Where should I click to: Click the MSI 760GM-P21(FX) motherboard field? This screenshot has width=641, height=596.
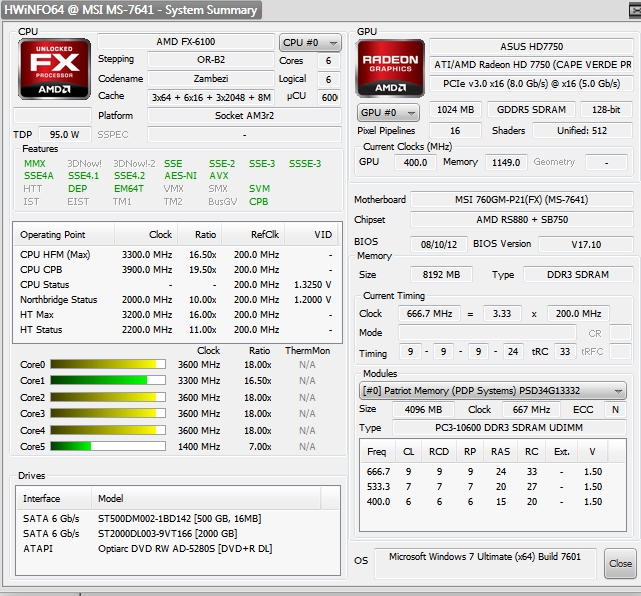[522, 199]
